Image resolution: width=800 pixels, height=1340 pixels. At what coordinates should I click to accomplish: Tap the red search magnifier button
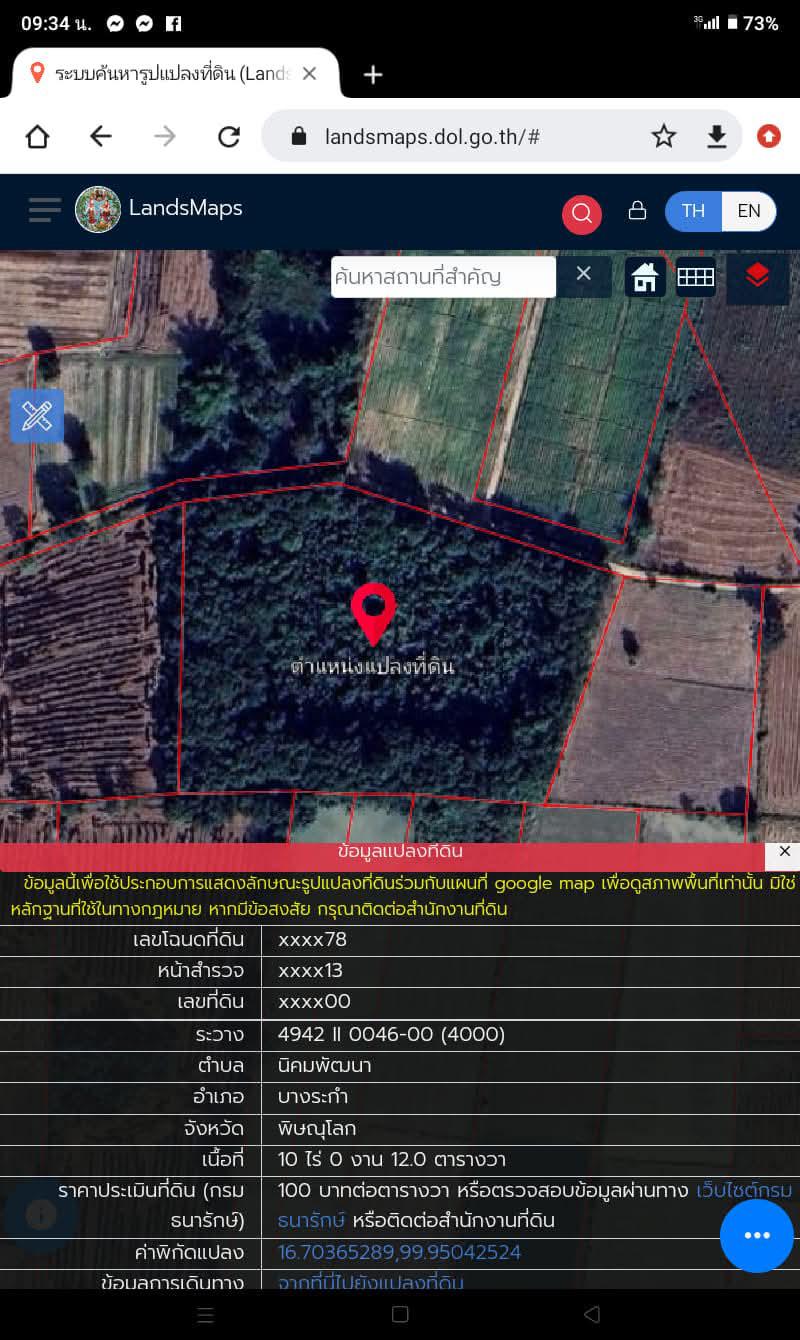(x=582, y=213)
